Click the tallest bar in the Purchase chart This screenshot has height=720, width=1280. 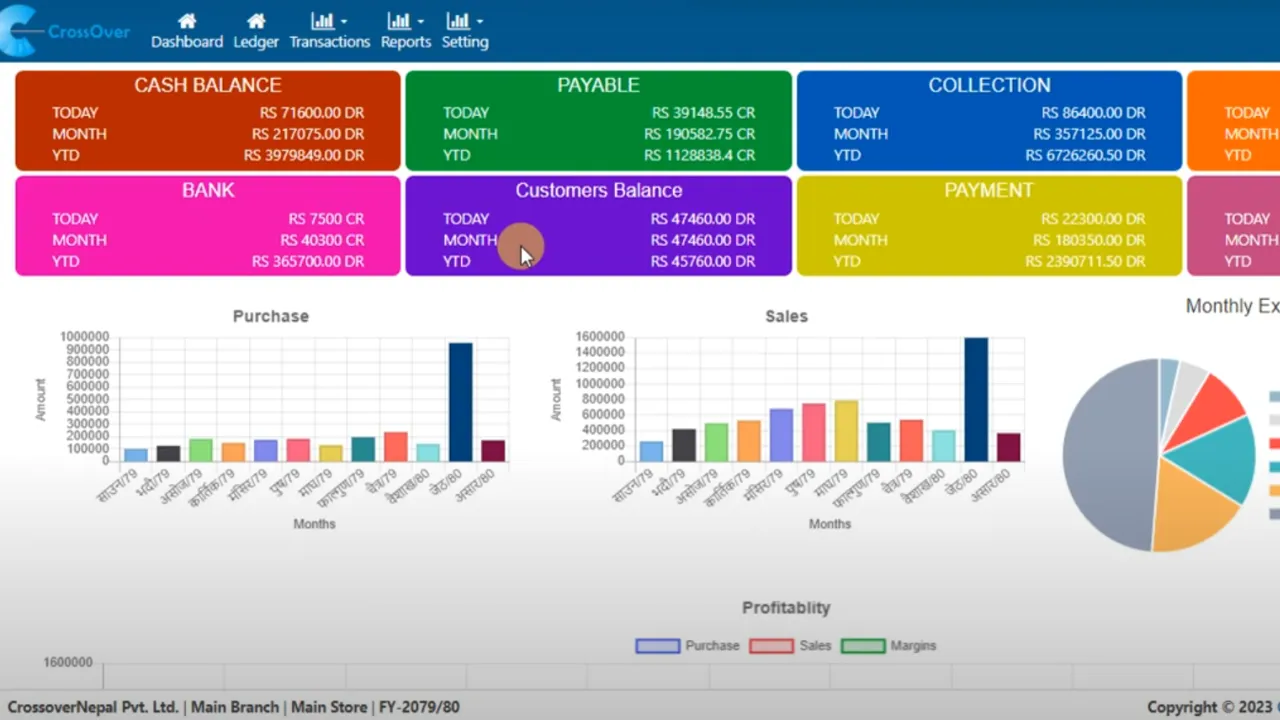[460, 400]
